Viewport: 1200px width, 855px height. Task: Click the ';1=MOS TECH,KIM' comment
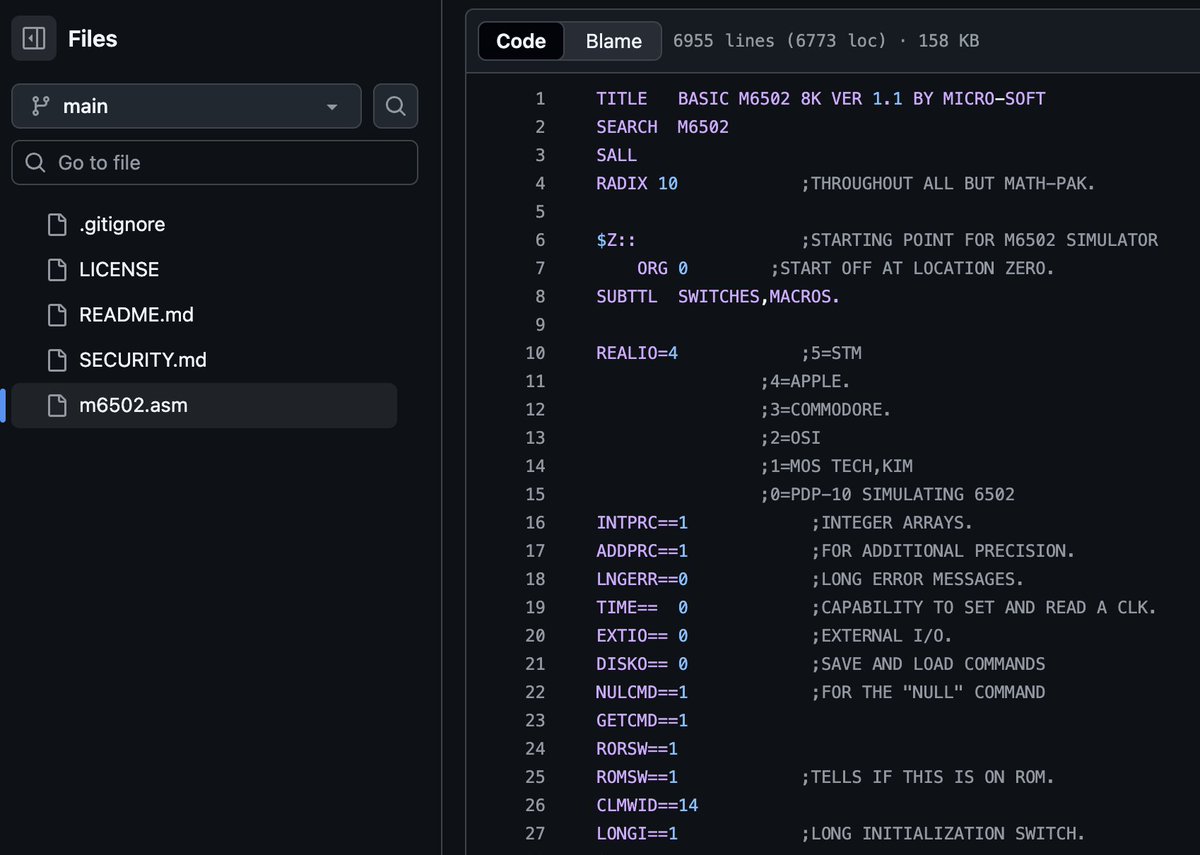pyautogui.click(x=836, y=466)
